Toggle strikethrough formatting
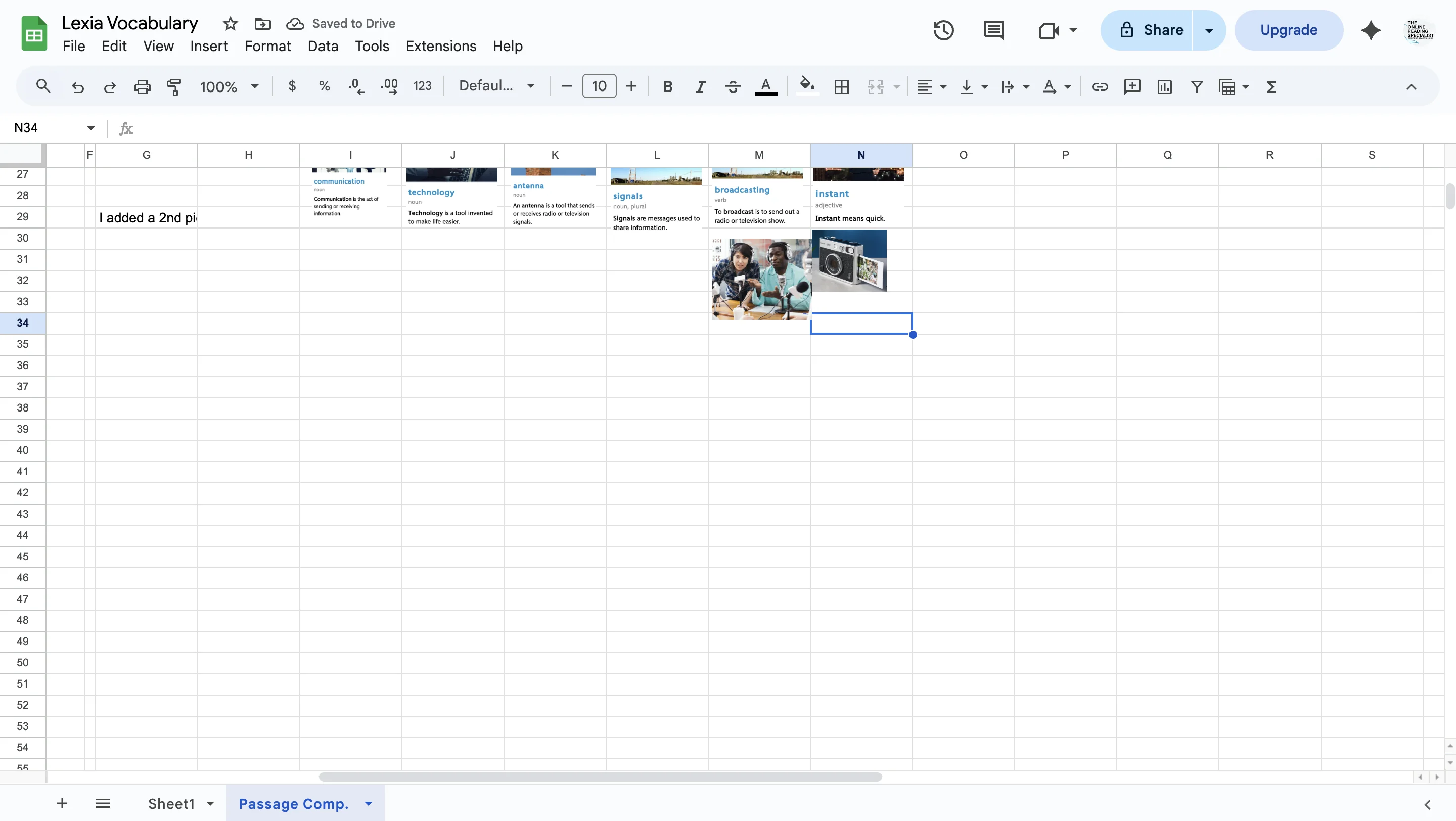 point(732,86)
